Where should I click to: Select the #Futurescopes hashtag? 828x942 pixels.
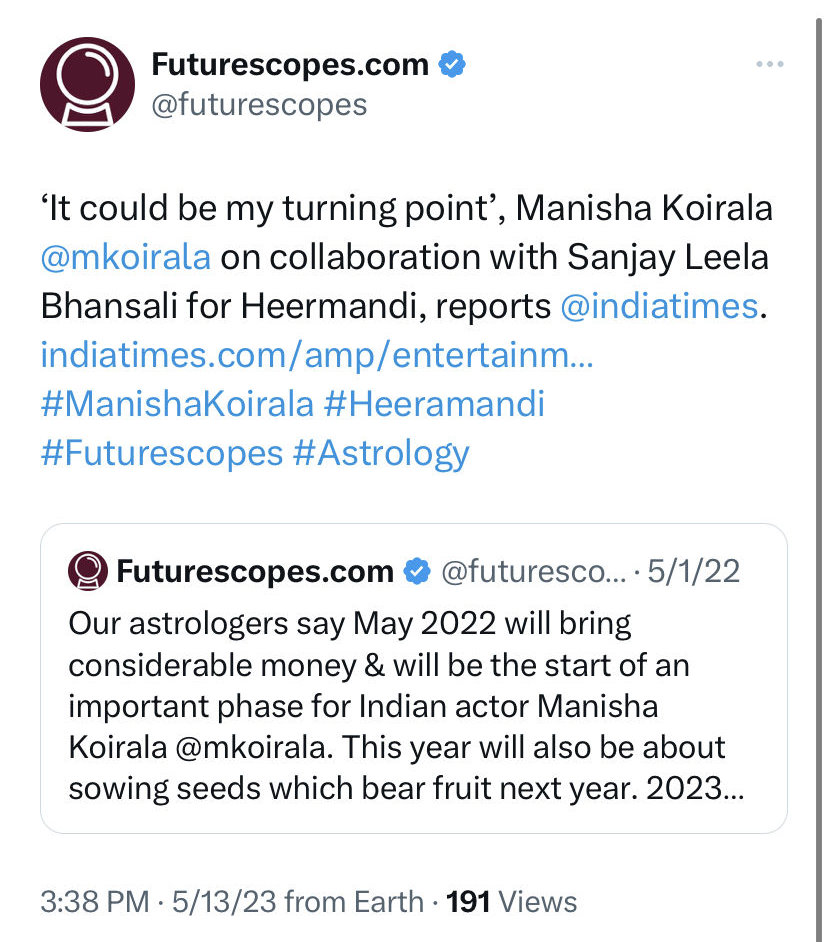point(162,452)
